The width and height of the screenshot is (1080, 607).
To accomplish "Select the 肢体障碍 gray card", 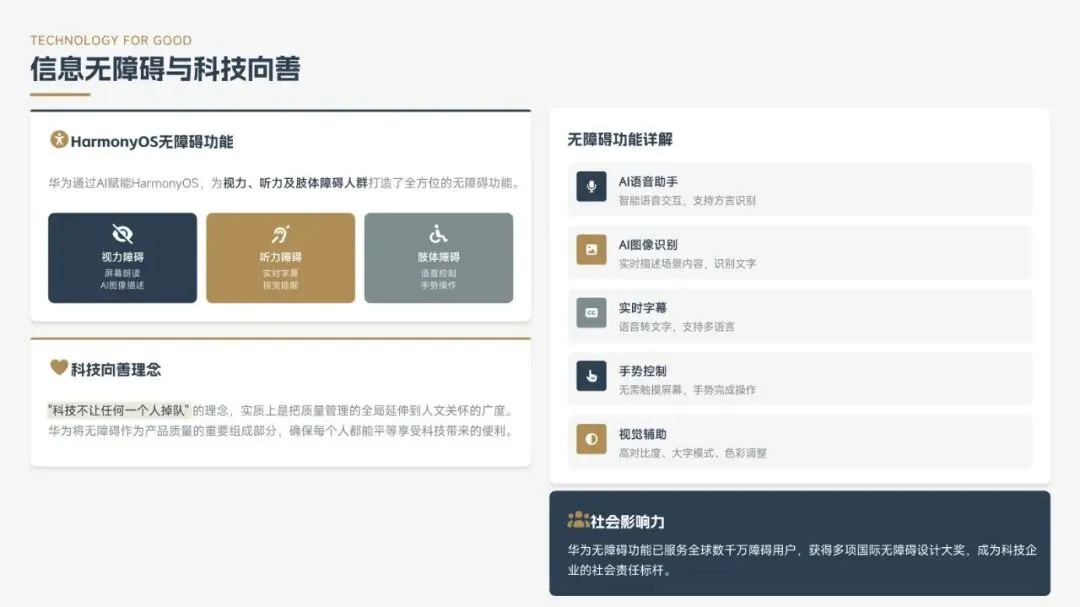I will pos(439,258).
